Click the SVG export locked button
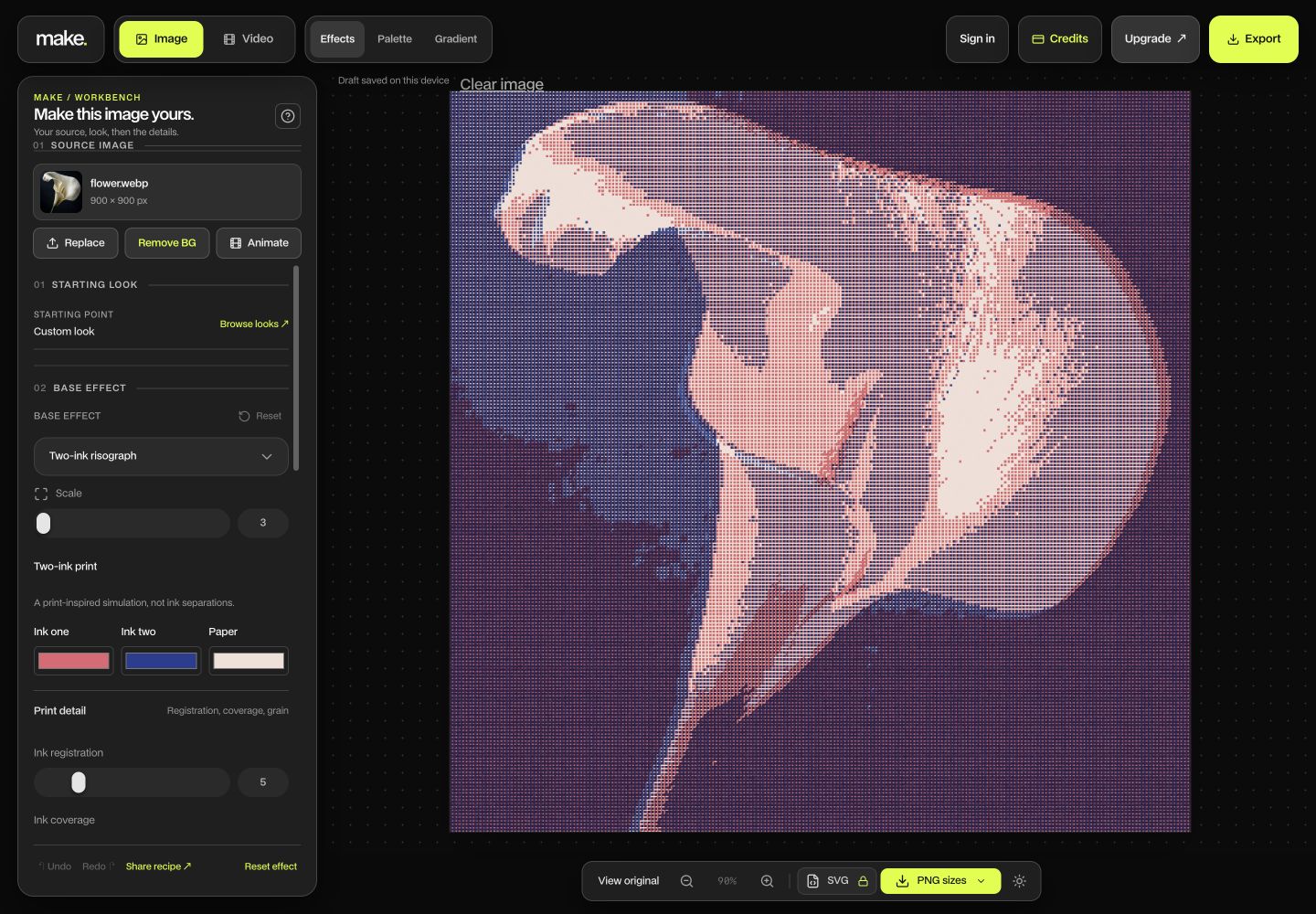This screenshot has height=914, width=1316. click(x=837, y=881)
